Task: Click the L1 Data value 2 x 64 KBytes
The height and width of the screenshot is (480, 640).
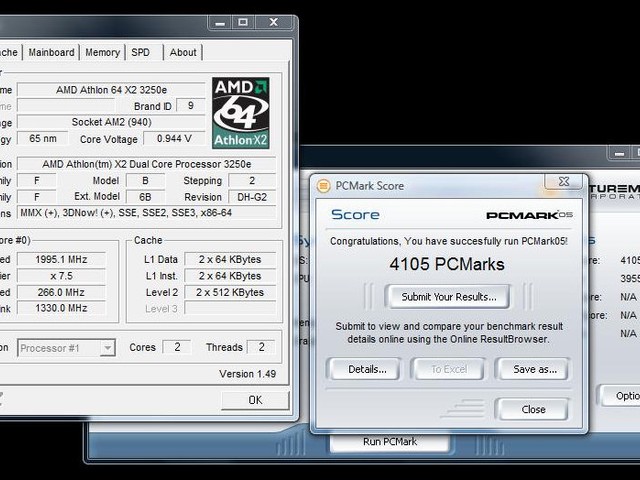Action: pos(230,259)
